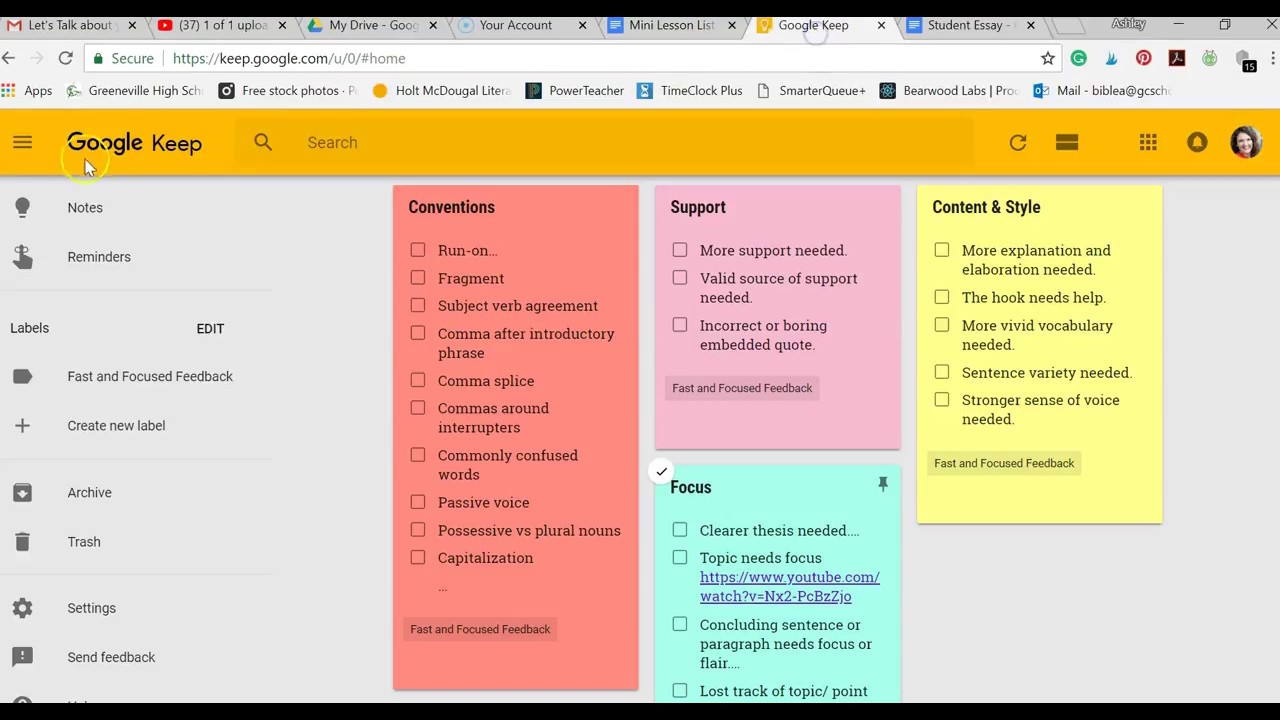Image resolution: width=1280 pixels, height=720 pixels.
Task: Open the Content & Style note title
Action: (986, 207)
